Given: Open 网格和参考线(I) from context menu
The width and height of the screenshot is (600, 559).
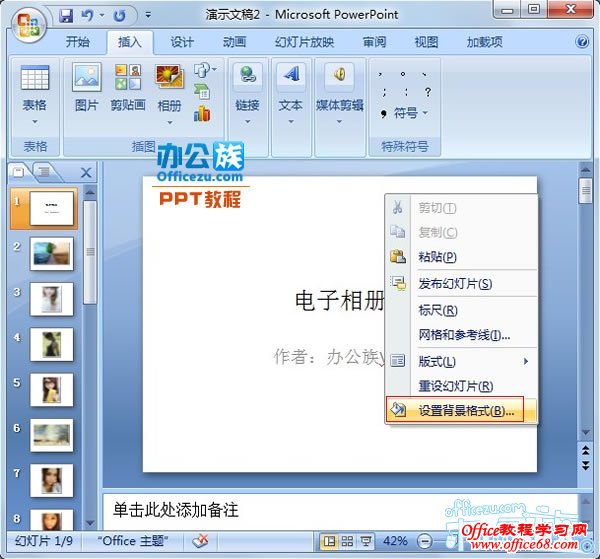Looking at the screenshot, I should [461, 335].
